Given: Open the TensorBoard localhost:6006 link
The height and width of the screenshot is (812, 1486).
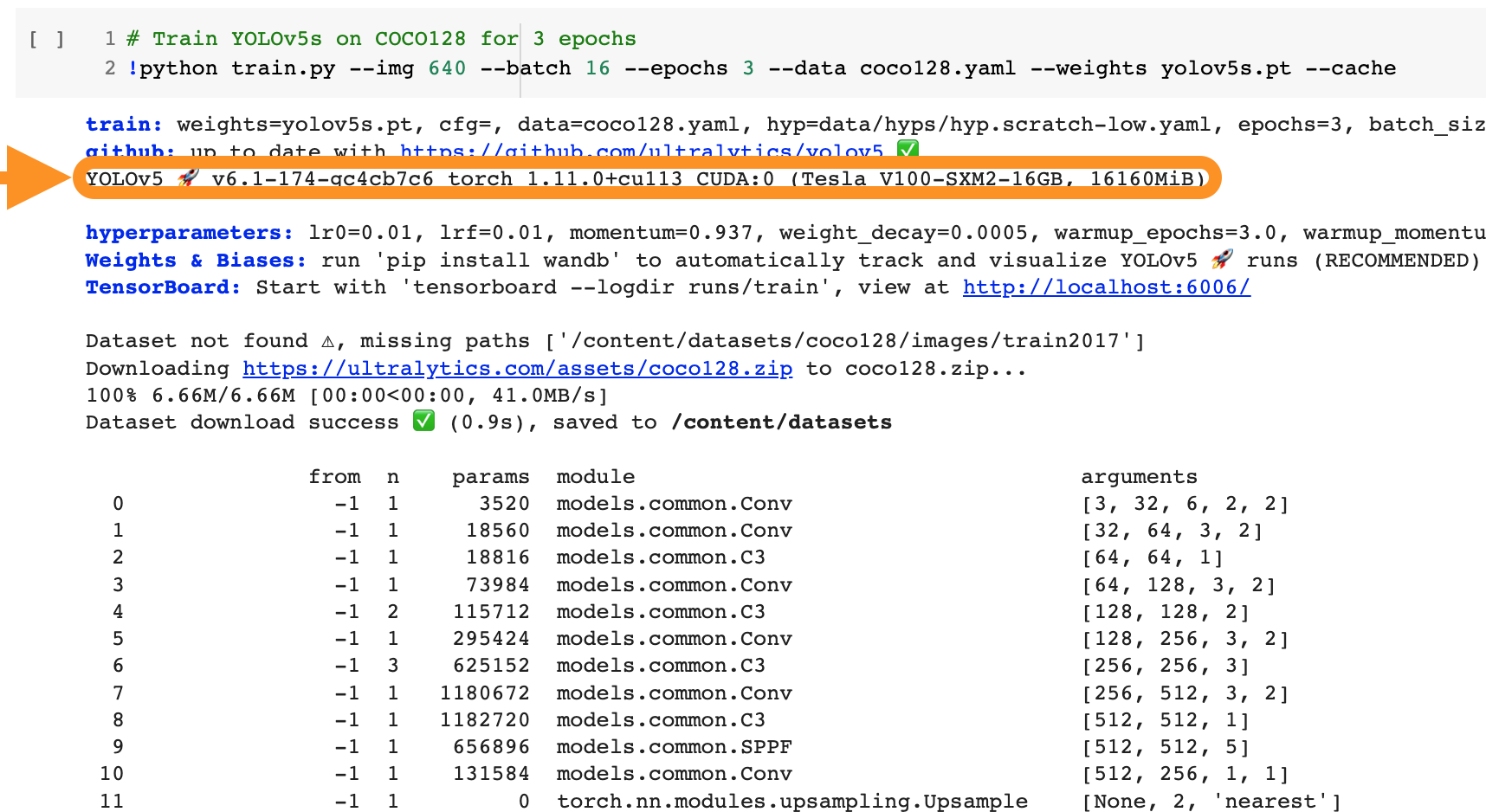Looking at the screenshot, I should [x=1106, y=287].
